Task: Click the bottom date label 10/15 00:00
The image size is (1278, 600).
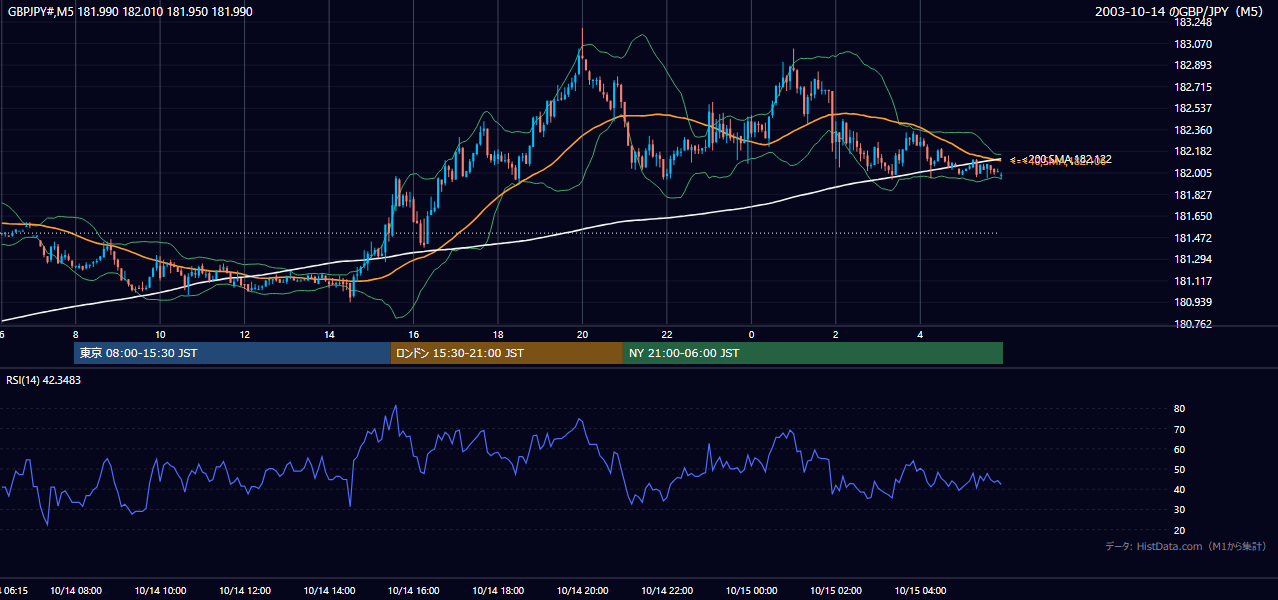Action: pos(751,591)
